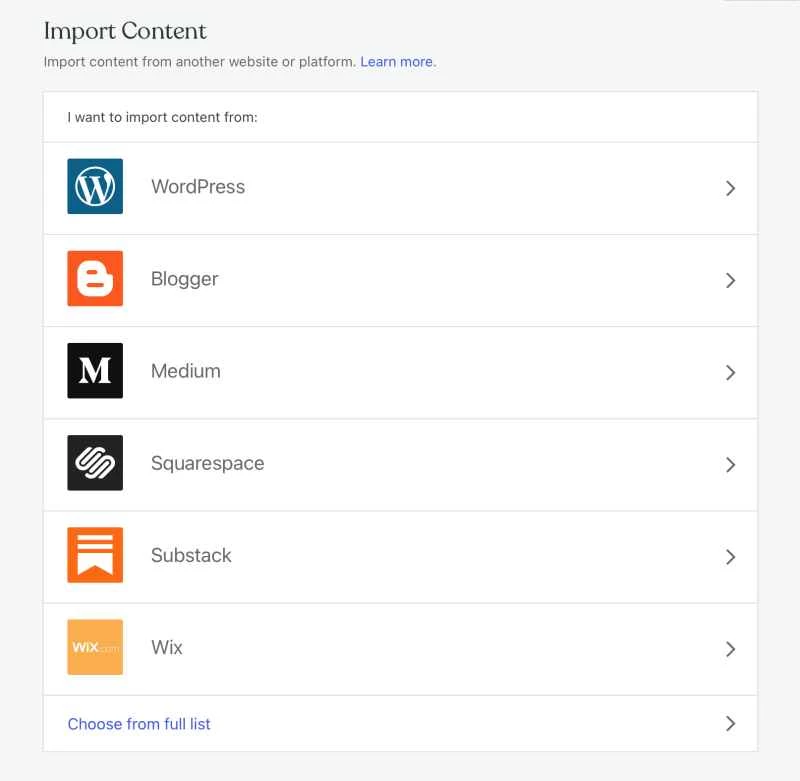The width and height of the screenshot is (800, 781).
Task: Choose Blogger as the import source
Action: click(x=400, y=280)
